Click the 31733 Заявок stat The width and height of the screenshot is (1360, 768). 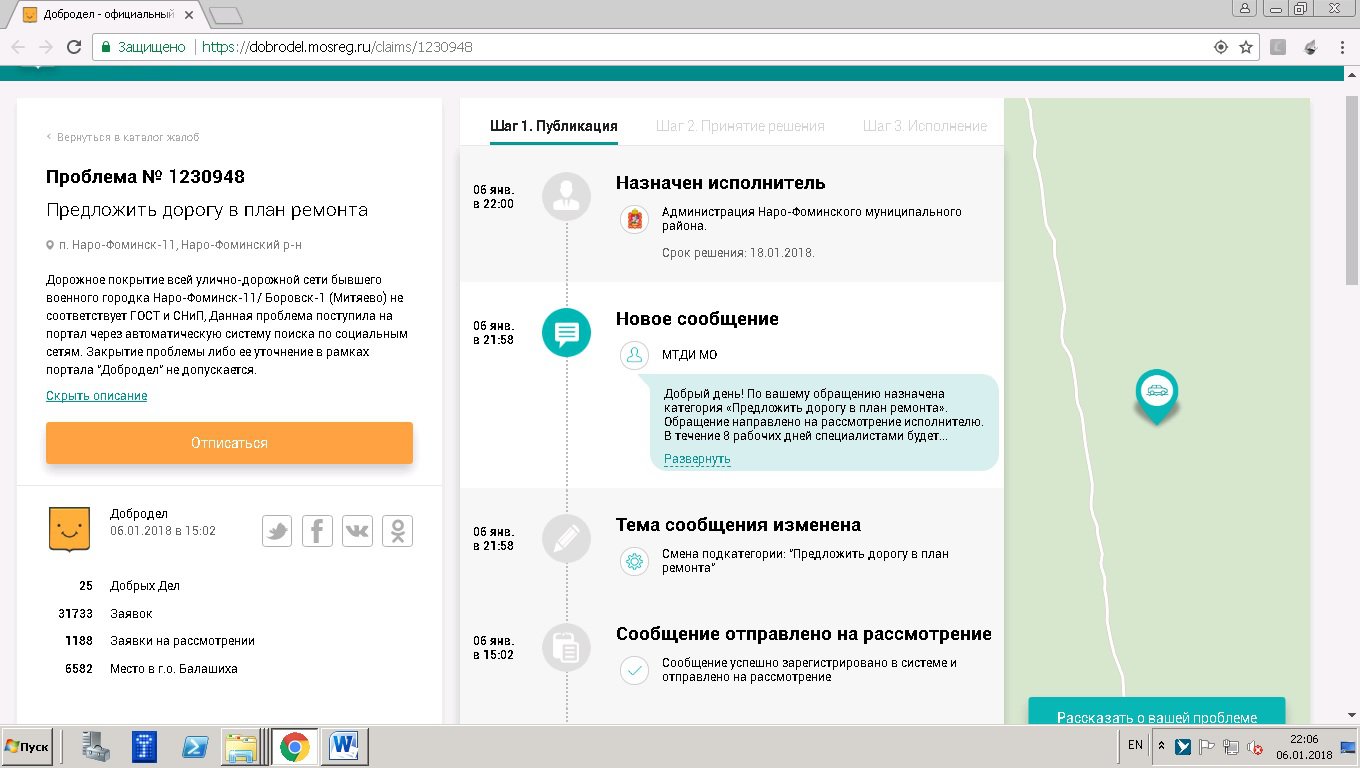106,614
